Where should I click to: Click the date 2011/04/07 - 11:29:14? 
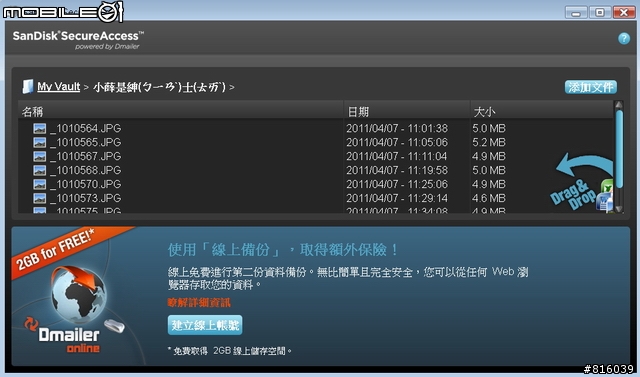click(x=397, y=198)
